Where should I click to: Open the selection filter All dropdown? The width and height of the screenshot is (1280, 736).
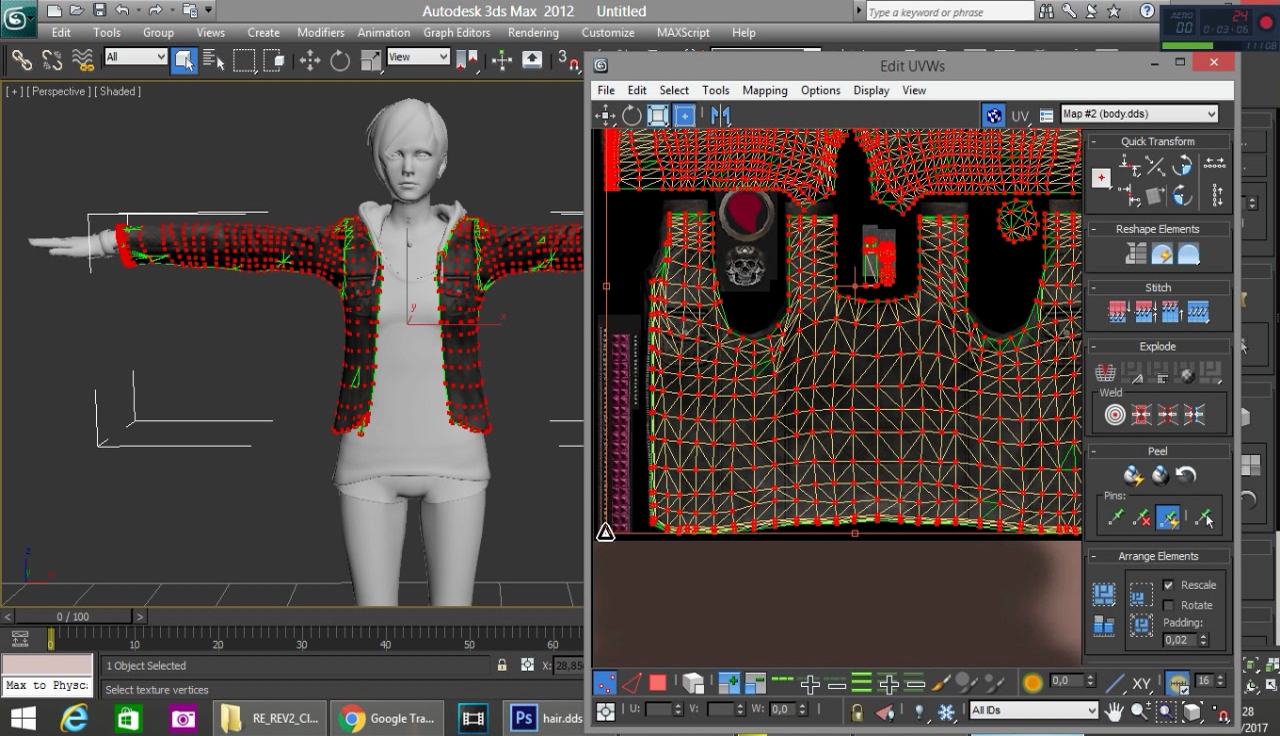tap(135, 57)
